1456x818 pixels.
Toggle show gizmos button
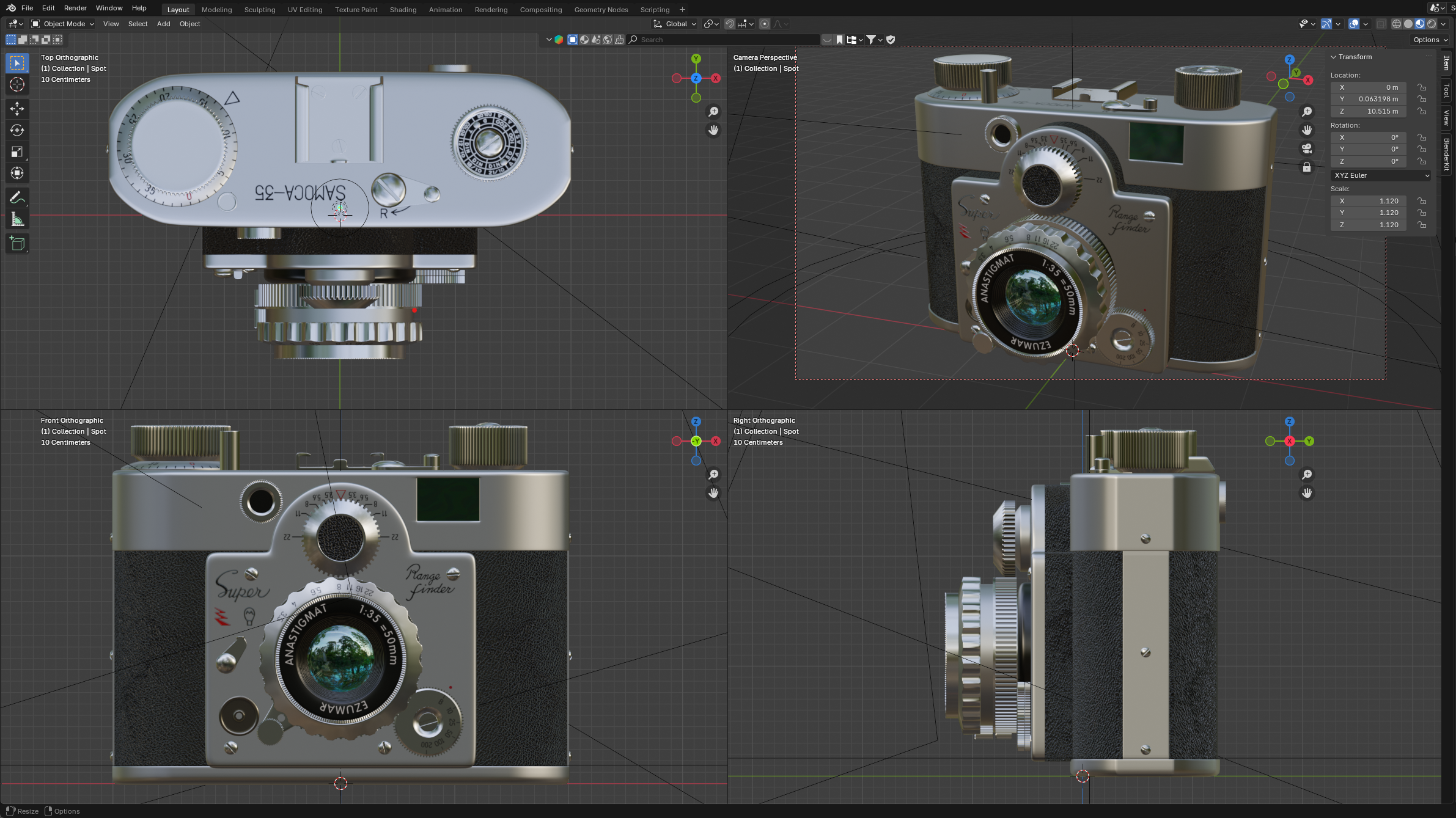1326,24
